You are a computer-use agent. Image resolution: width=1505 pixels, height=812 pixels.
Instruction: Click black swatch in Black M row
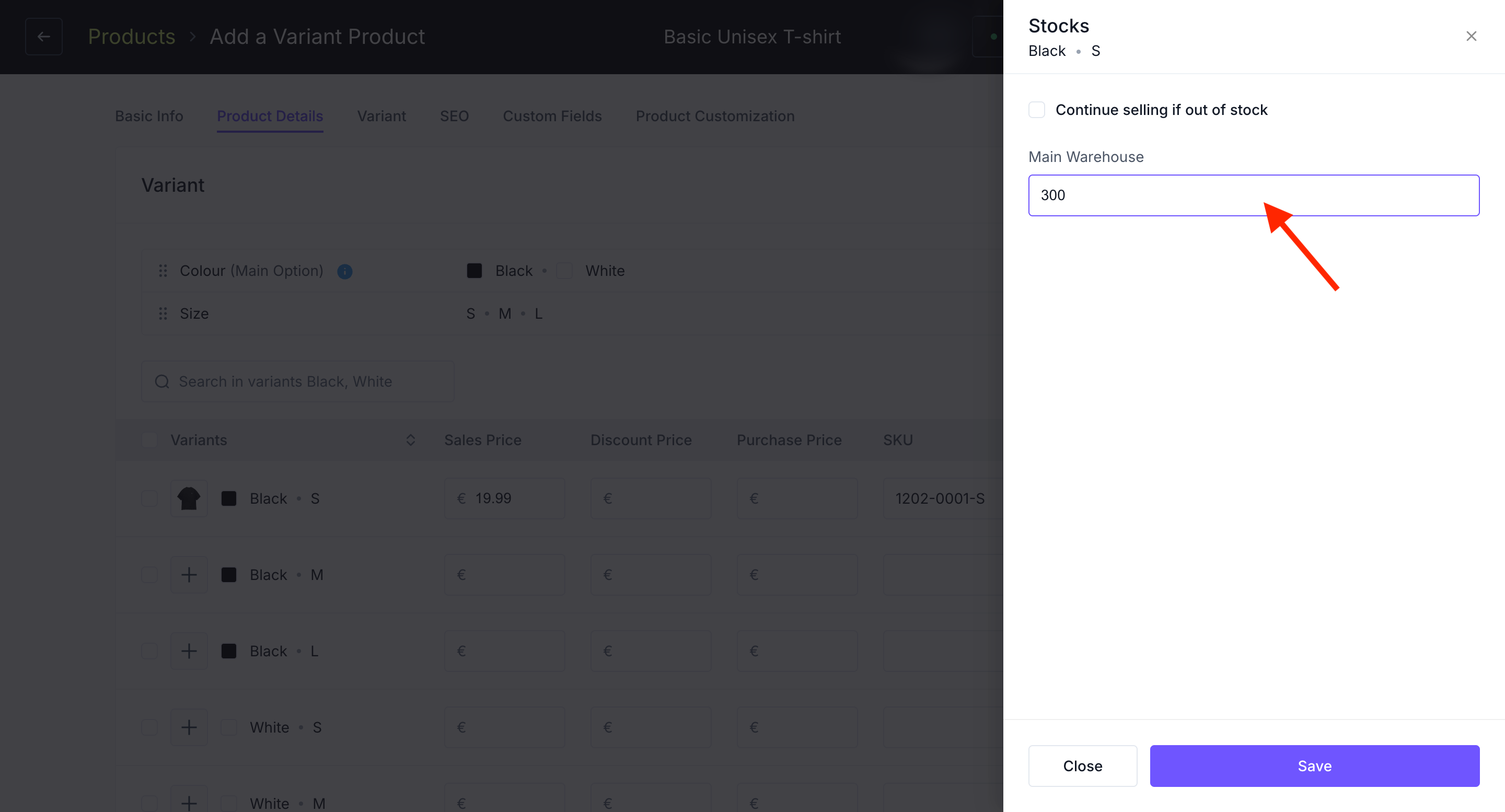point(228,575)
